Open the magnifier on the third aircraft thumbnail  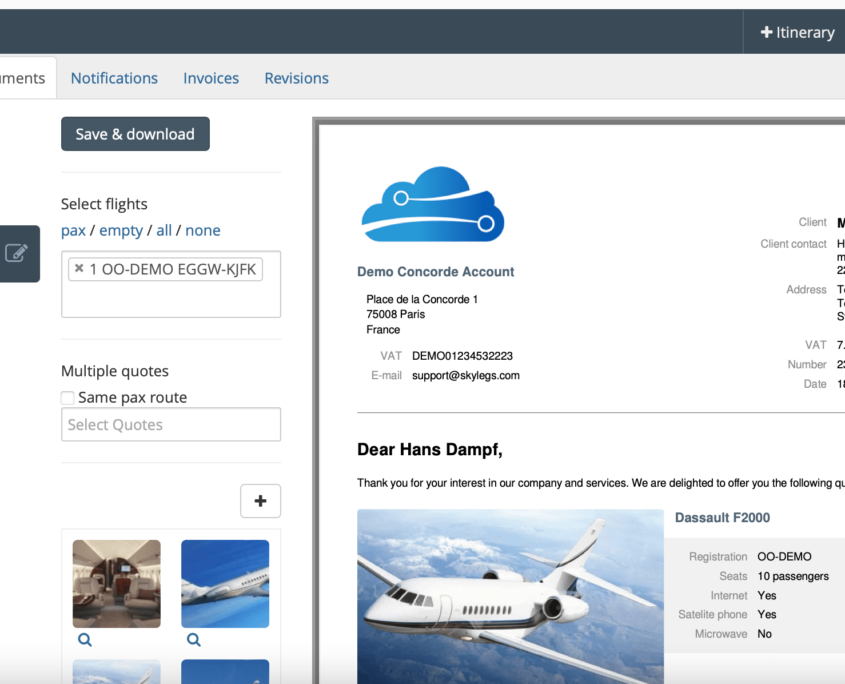(85, 680)
